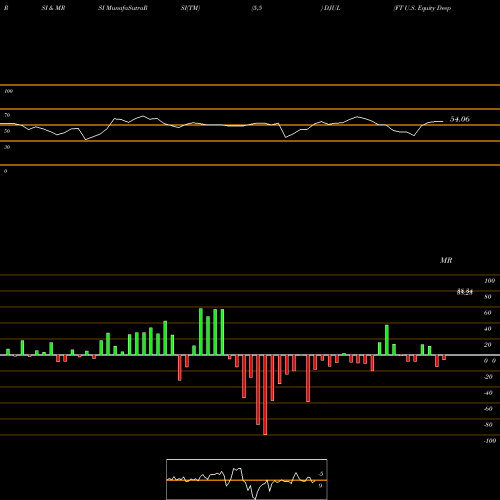Click the "-5" label in the mini chart
The image size is (500, 500).
point(320,474)
